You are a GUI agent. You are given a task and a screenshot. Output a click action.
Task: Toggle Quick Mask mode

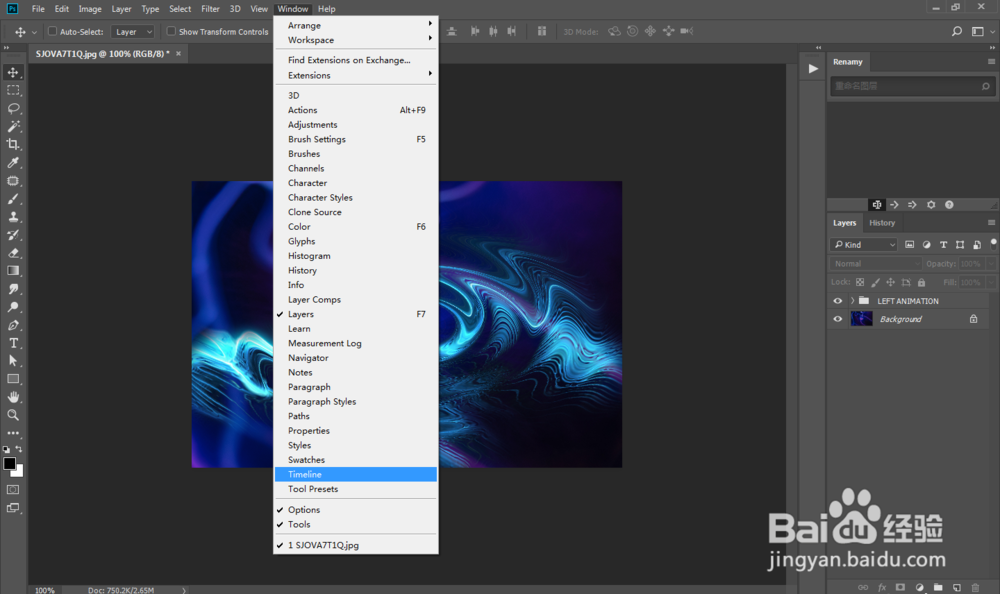[x=13, y=490]
